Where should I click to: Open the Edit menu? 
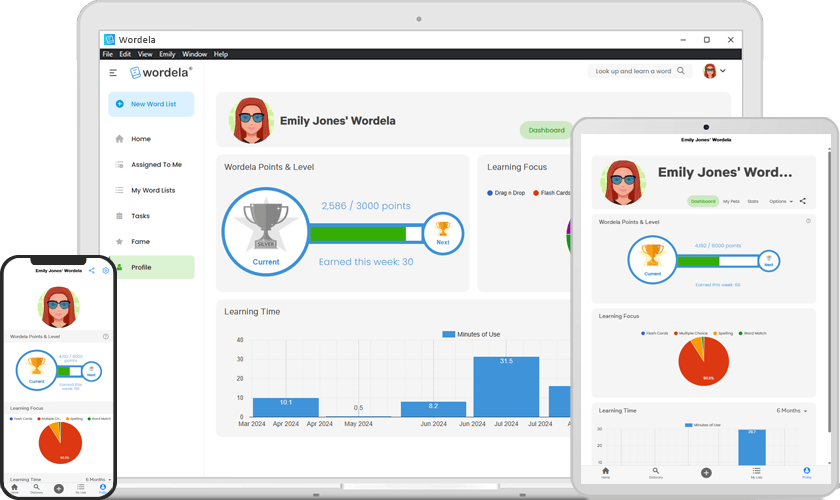click(x=125, y=54)
